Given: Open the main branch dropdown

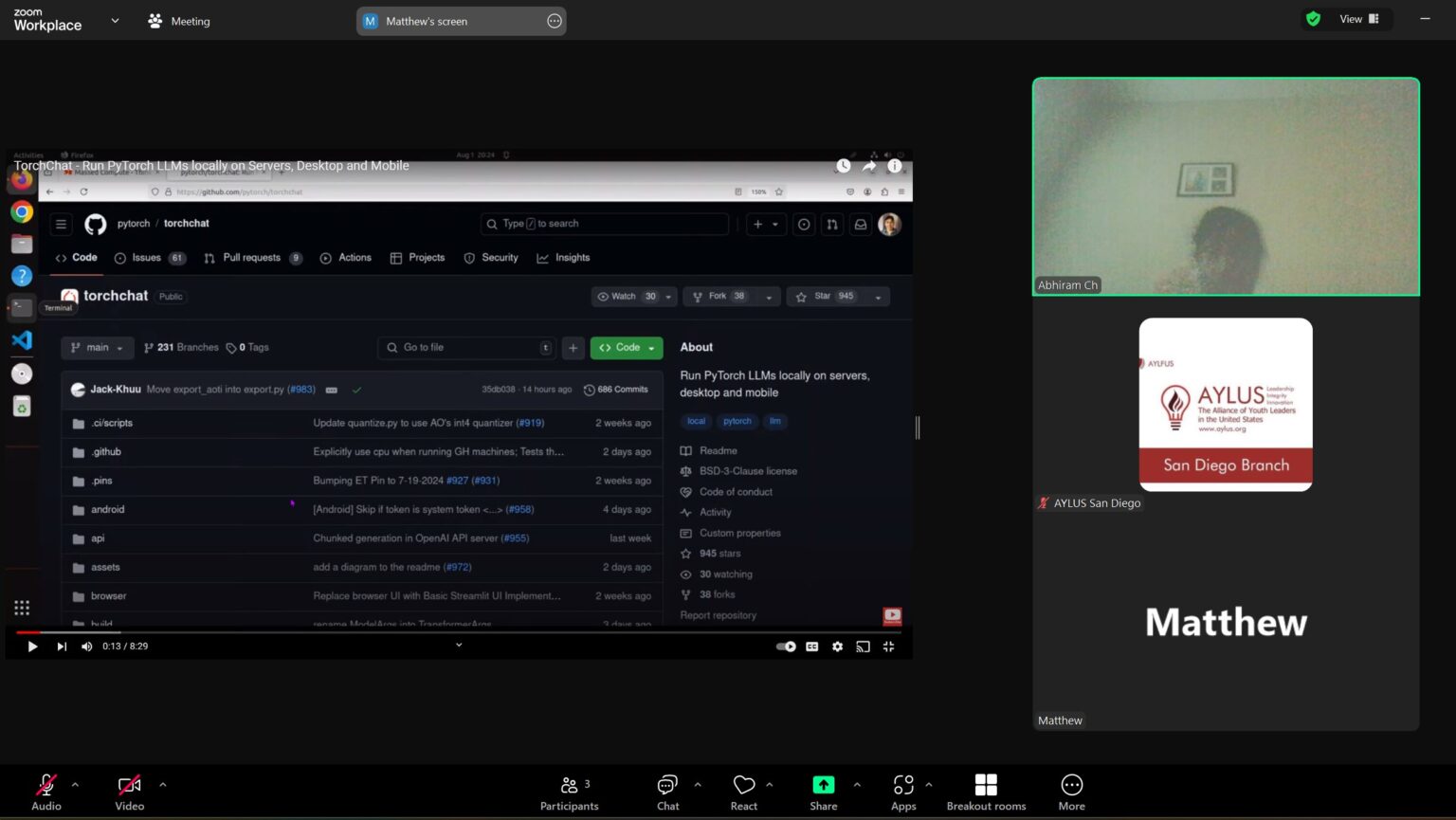Looking at the screenshot, I should tap(98, 348).
